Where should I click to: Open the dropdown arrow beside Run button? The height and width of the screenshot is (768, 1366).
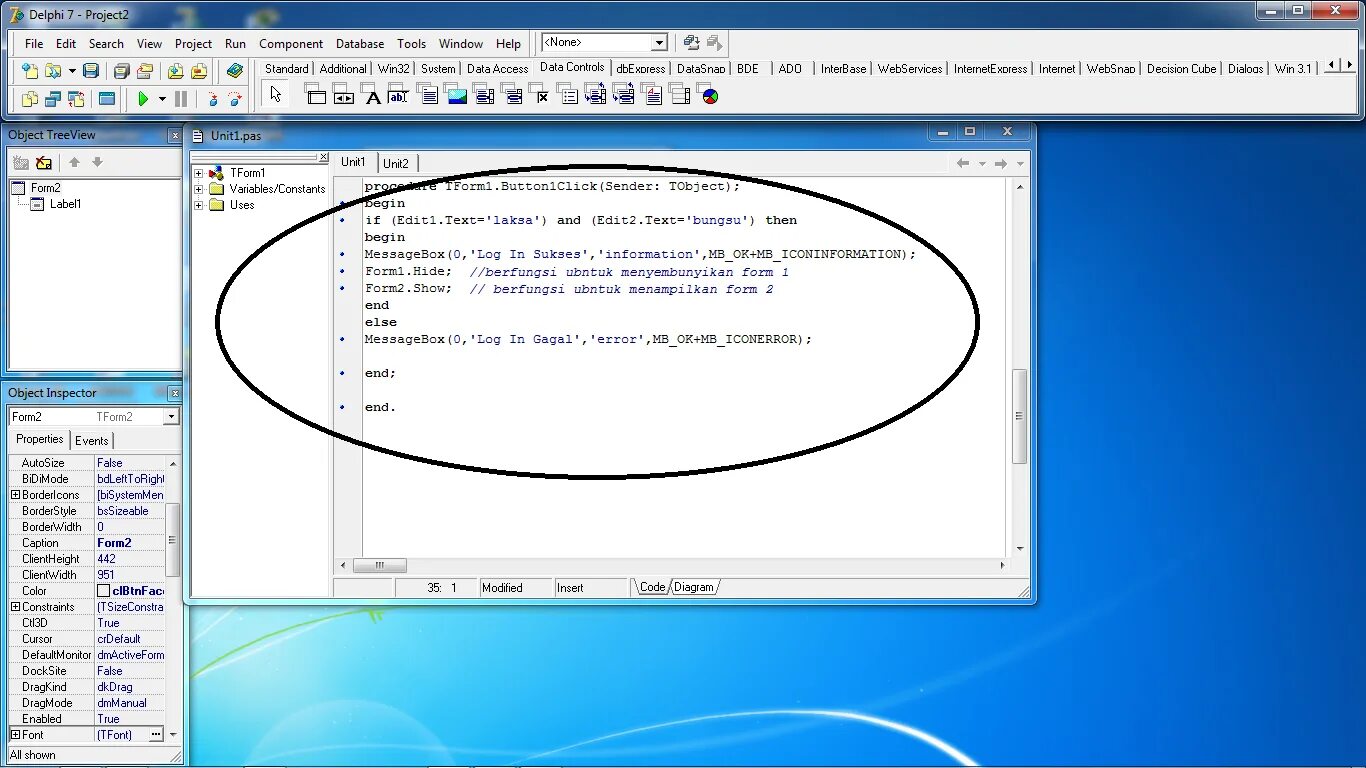(162, 99)
